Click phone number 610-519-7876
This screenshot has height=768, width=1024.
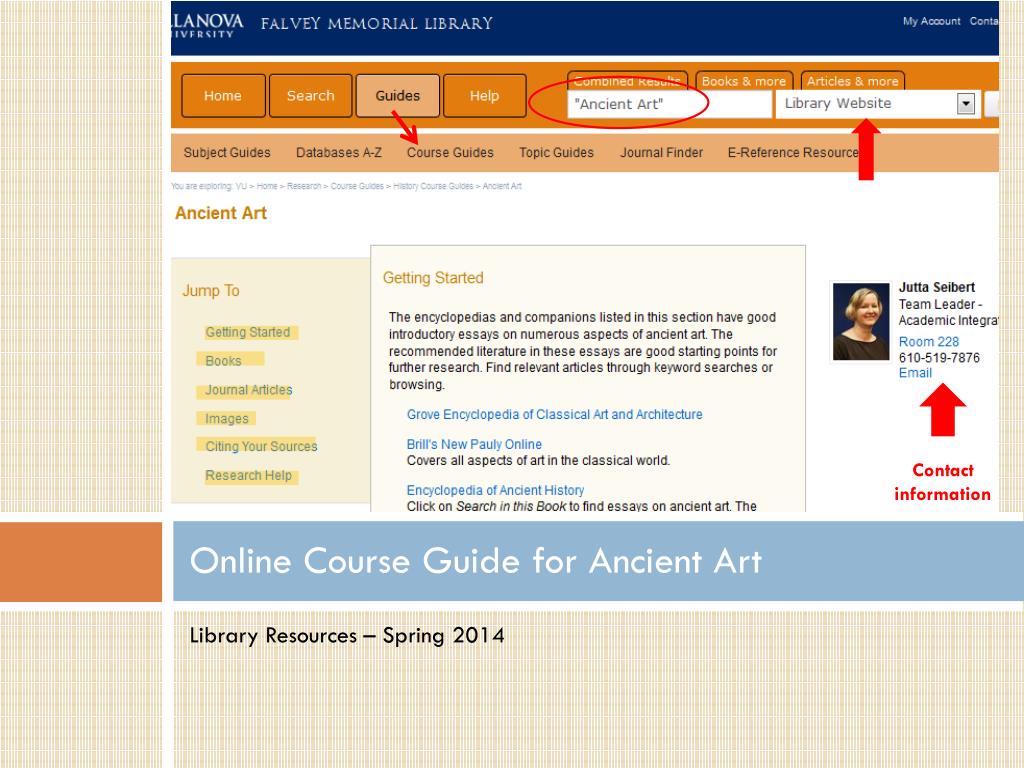point(939,358)
